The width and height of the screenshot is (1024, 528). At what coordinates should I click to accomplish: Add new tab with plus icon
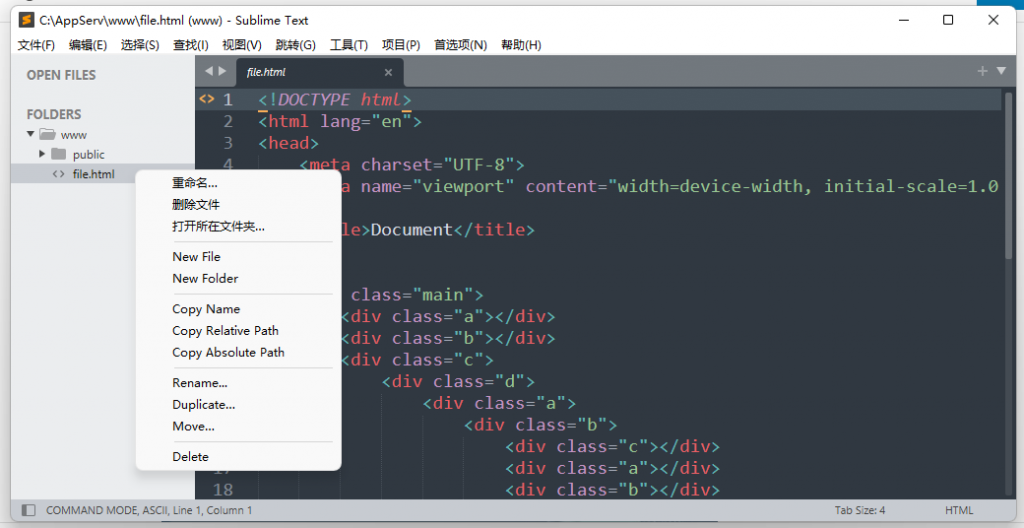coord(982,71)
